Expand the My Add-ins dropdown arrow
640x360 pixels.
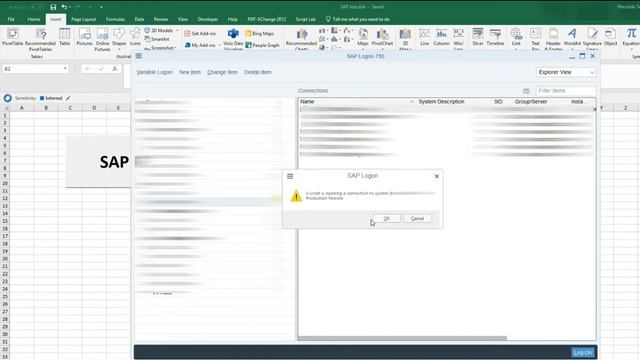coord(219,45)
